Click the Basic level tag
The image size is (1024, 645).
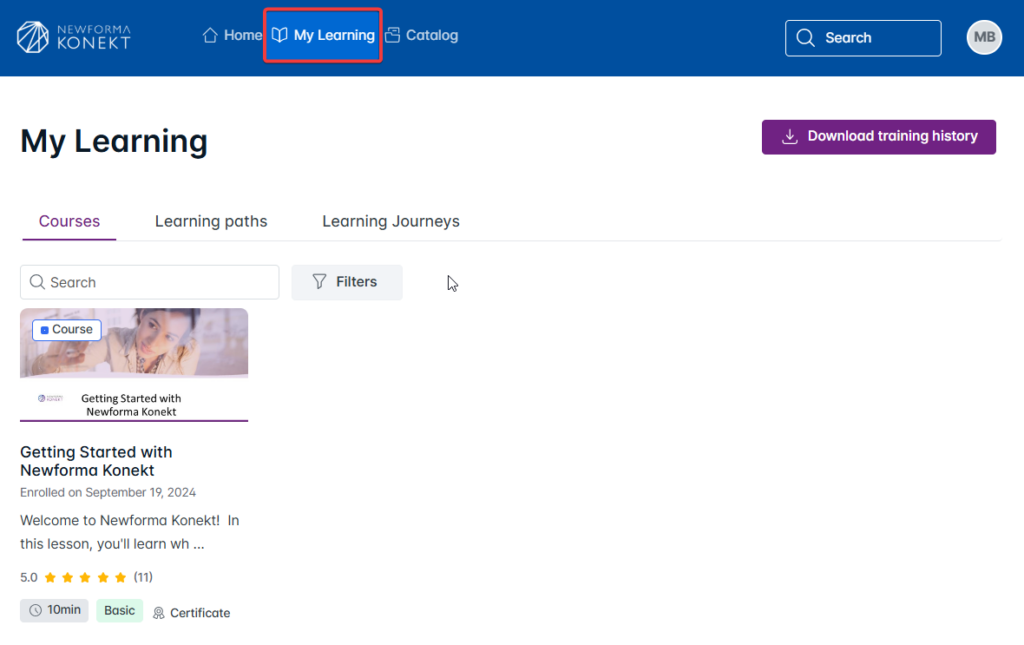coord(120,610)
